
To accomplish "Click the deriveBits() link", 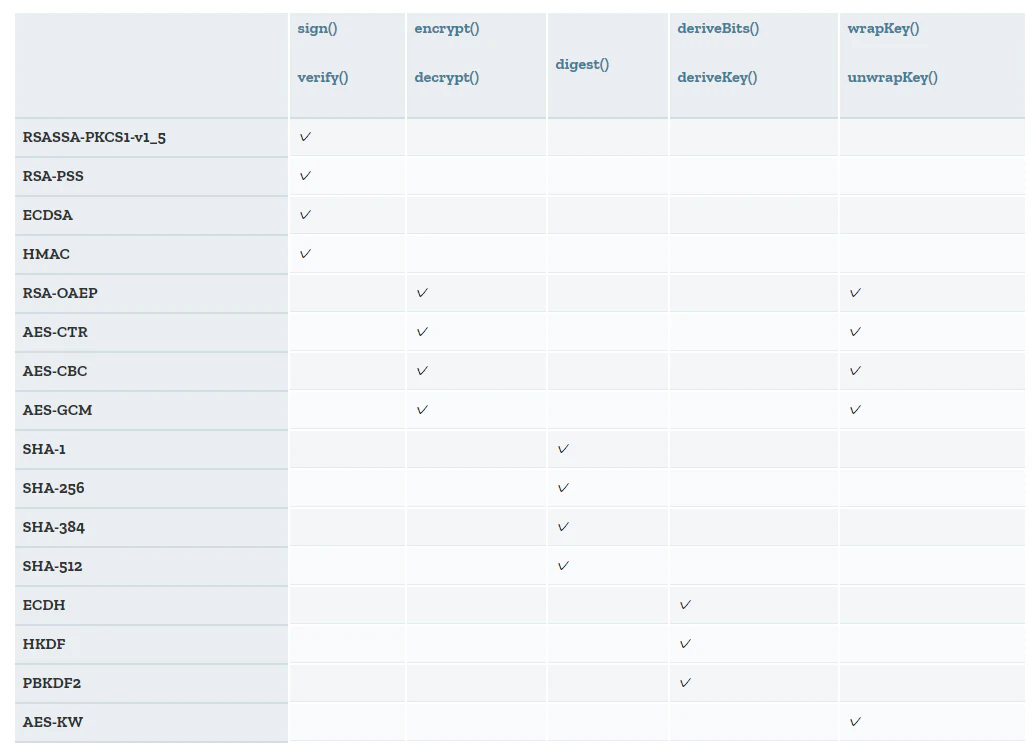I will pyautogui.click(x=718, y=28).
